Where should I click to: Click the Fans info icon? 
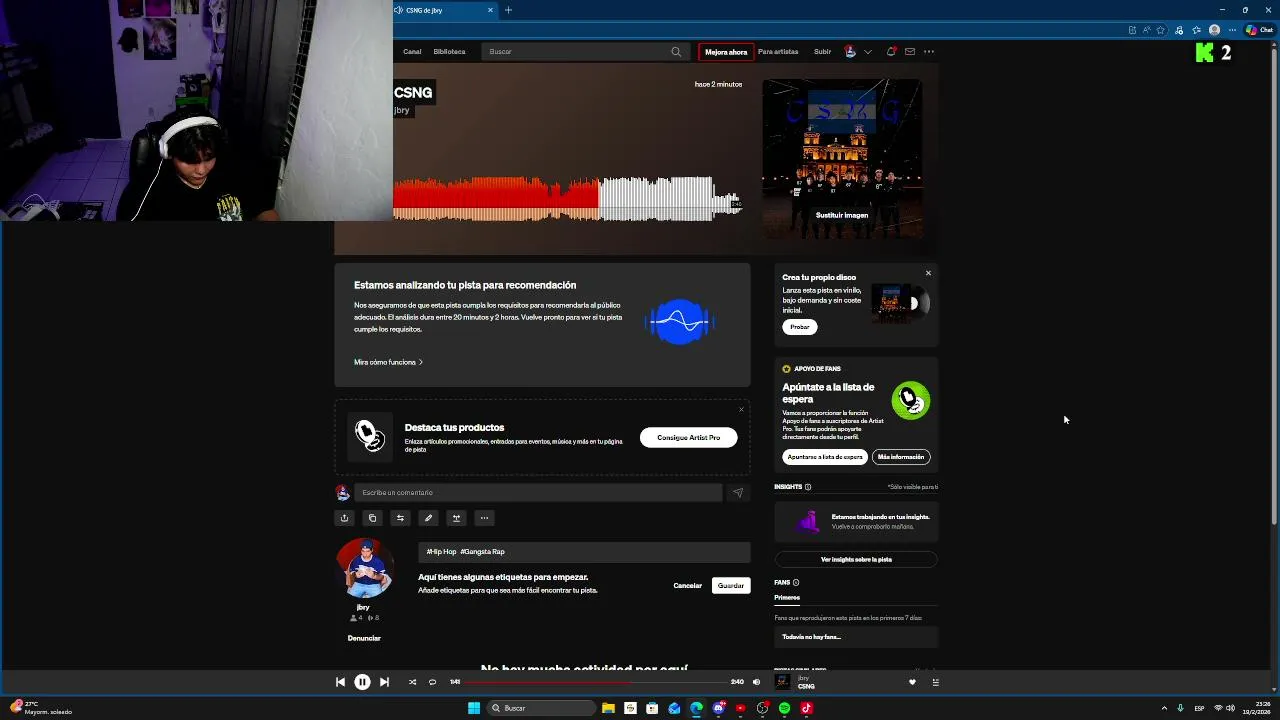coord(796,582)
